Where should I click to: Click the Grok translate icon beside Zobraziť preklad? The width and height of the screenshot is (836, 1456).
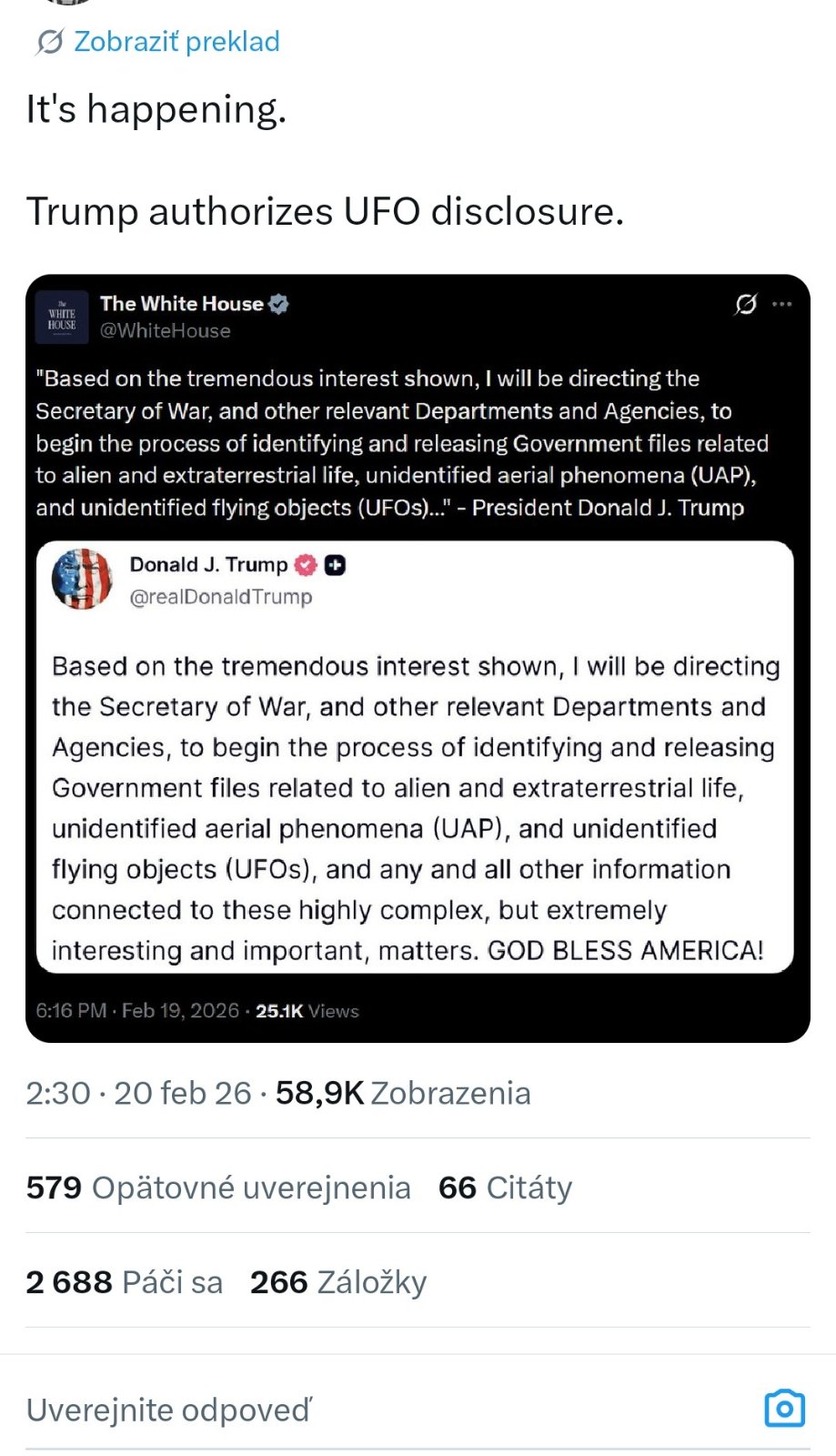coord(49,42)
